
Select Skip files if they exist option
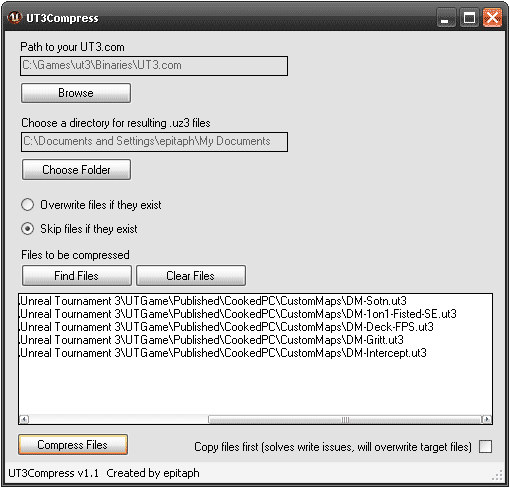point(27,229)
